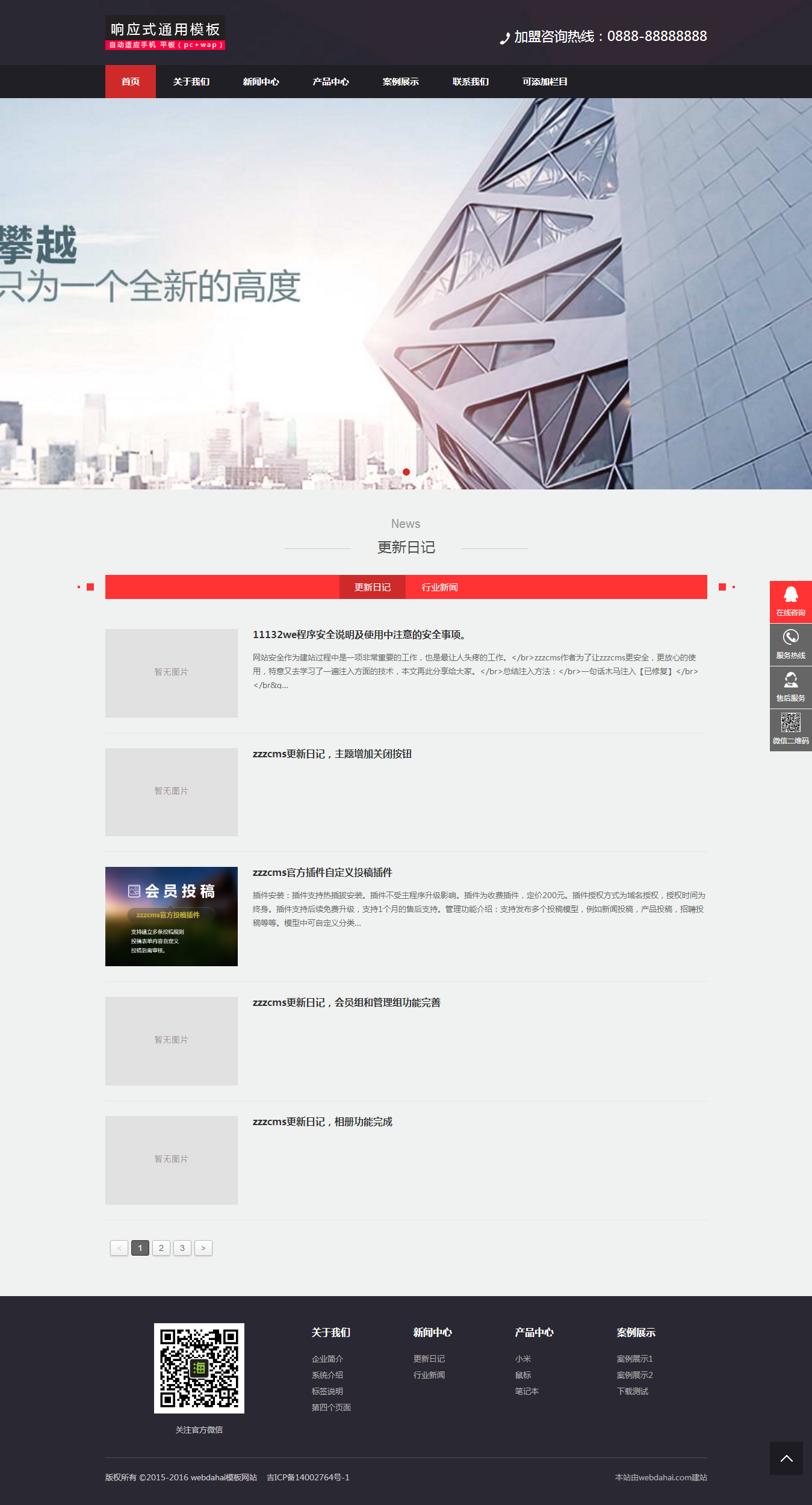
Task: Open footer link 小米
Action: [x=523, y=1359]
